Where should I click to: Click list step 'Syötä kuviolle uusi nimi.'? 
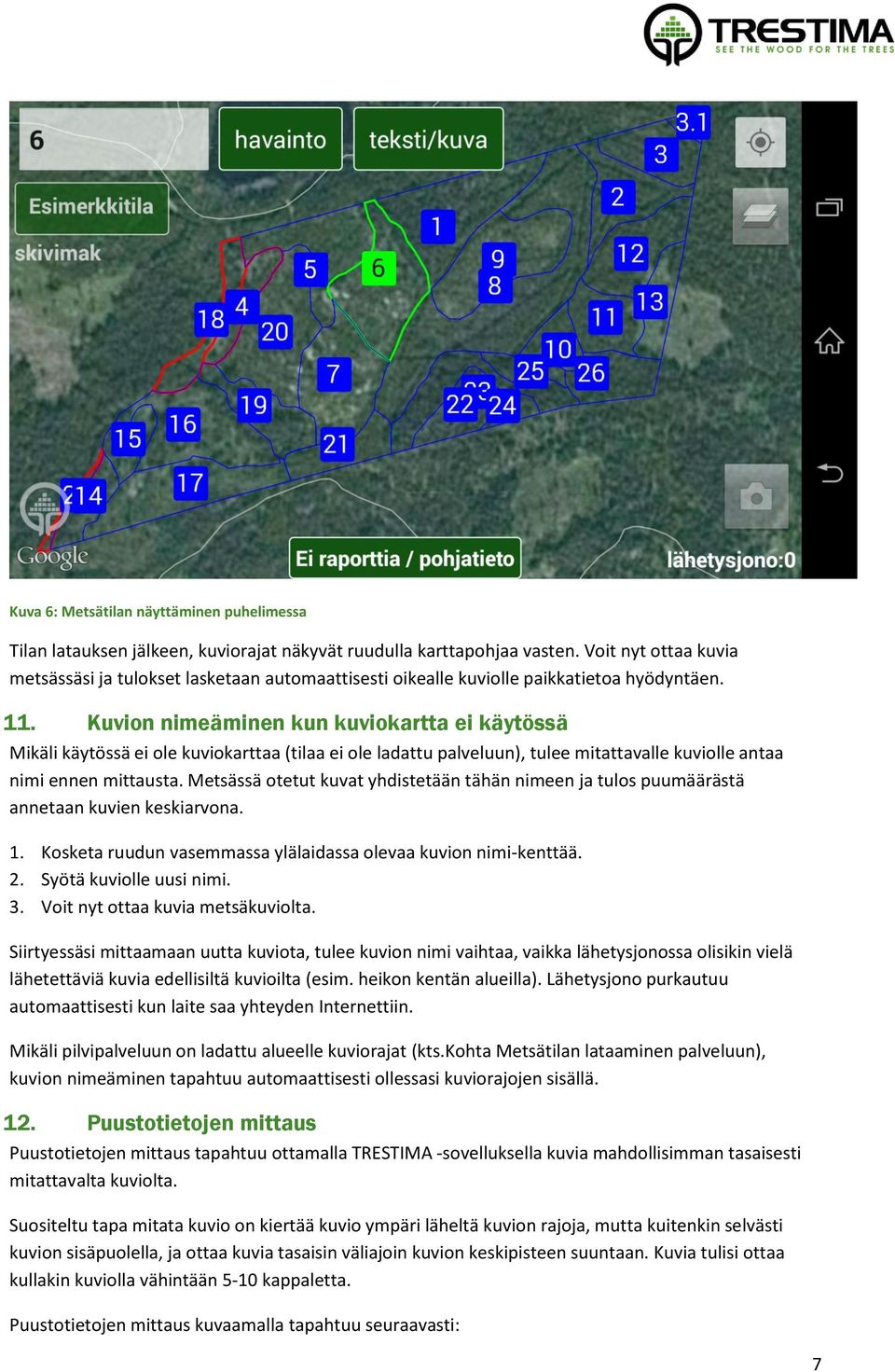coord(136,880)
